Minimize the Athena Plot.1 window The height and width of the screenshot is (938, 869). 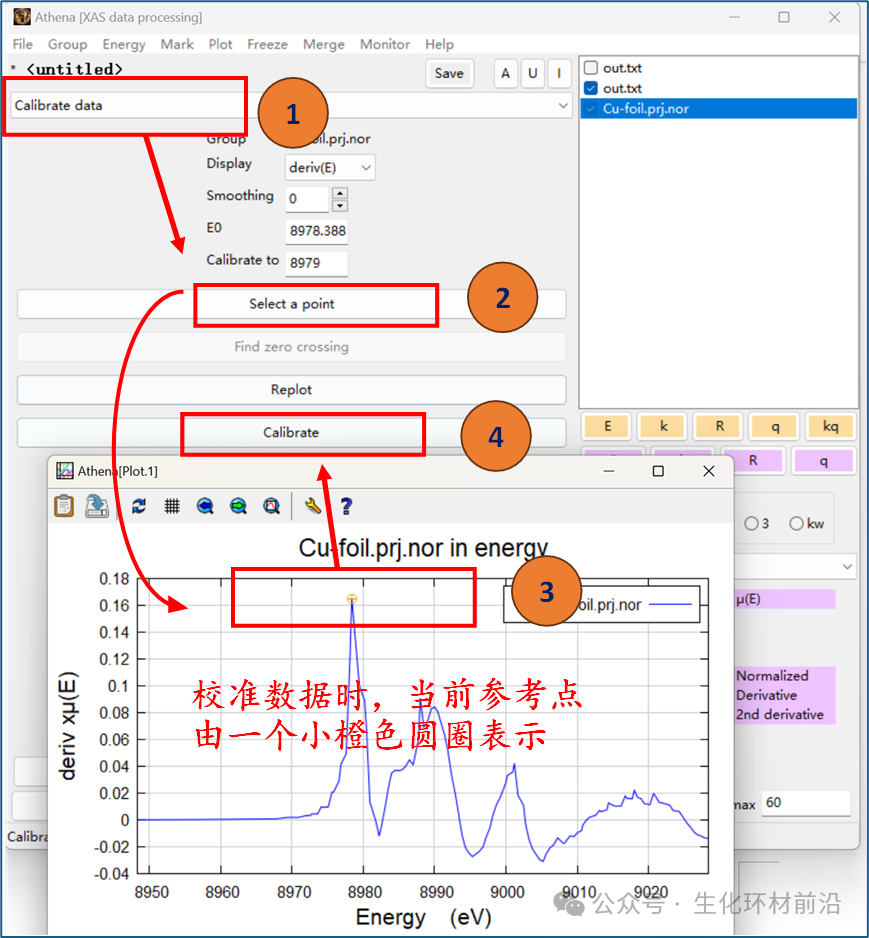tap(609, 471)
